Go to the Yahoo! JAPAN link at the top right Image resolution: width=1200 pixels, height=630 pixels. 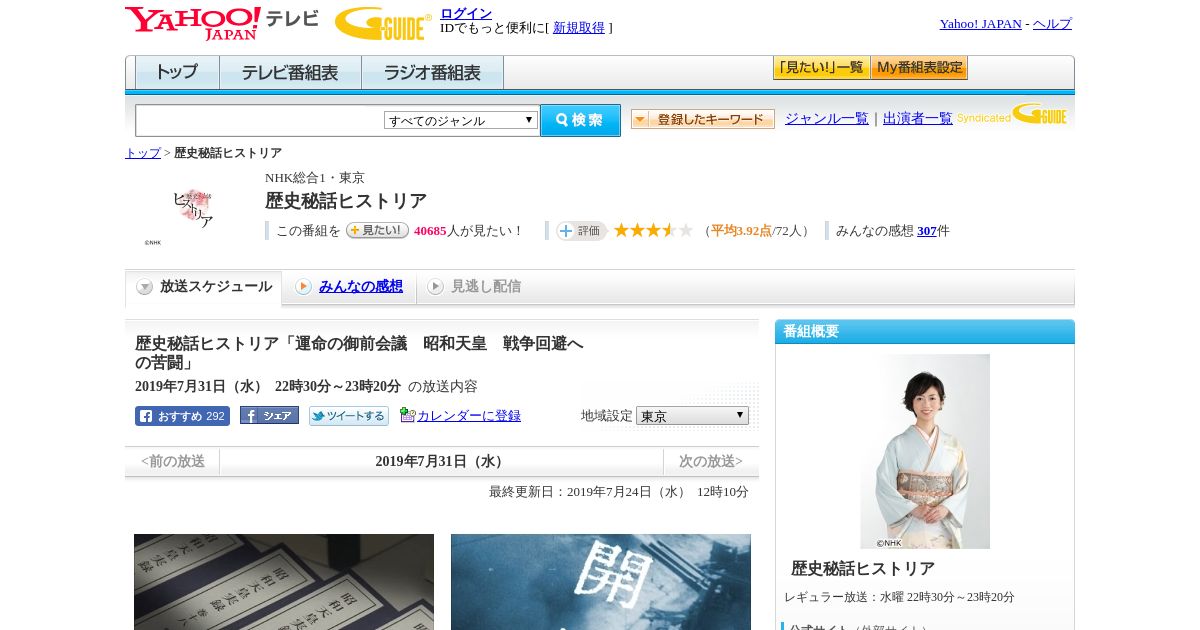click(981, 24)
